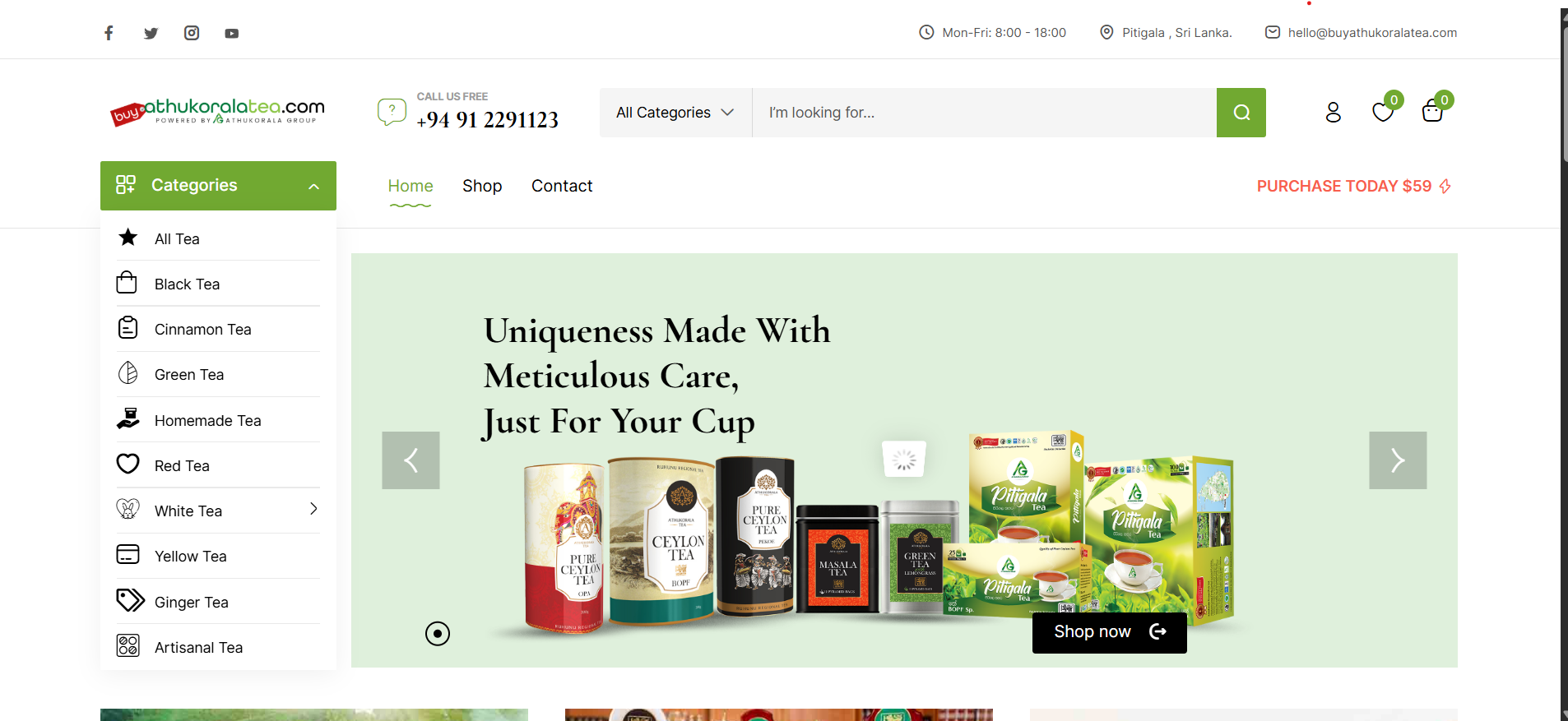Click the PURCHASE TODAY $59 link
This screenshot has width=1568, height=721.
(1353, 187)
